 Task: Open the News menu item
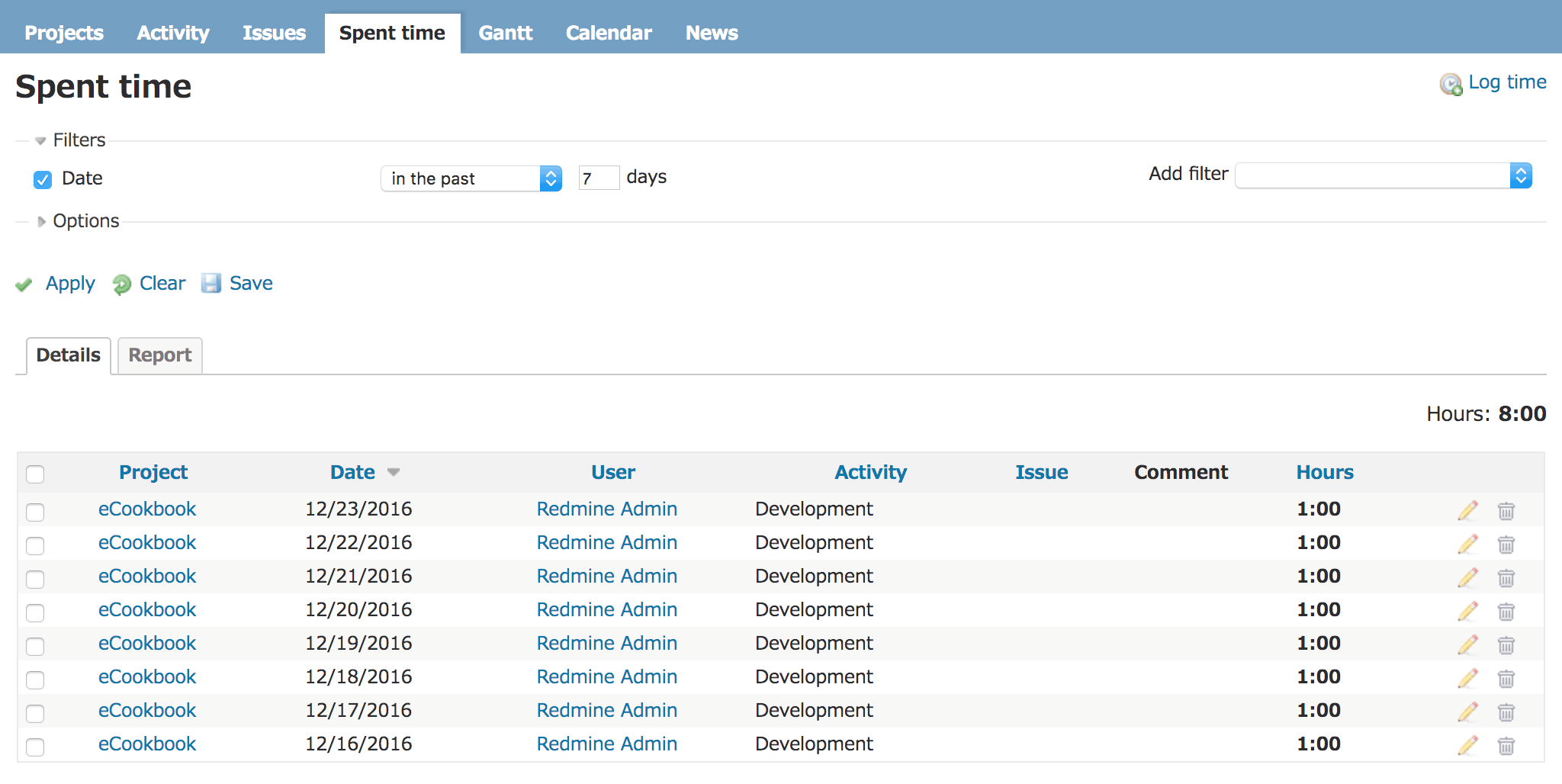click(x=712, y=33)
